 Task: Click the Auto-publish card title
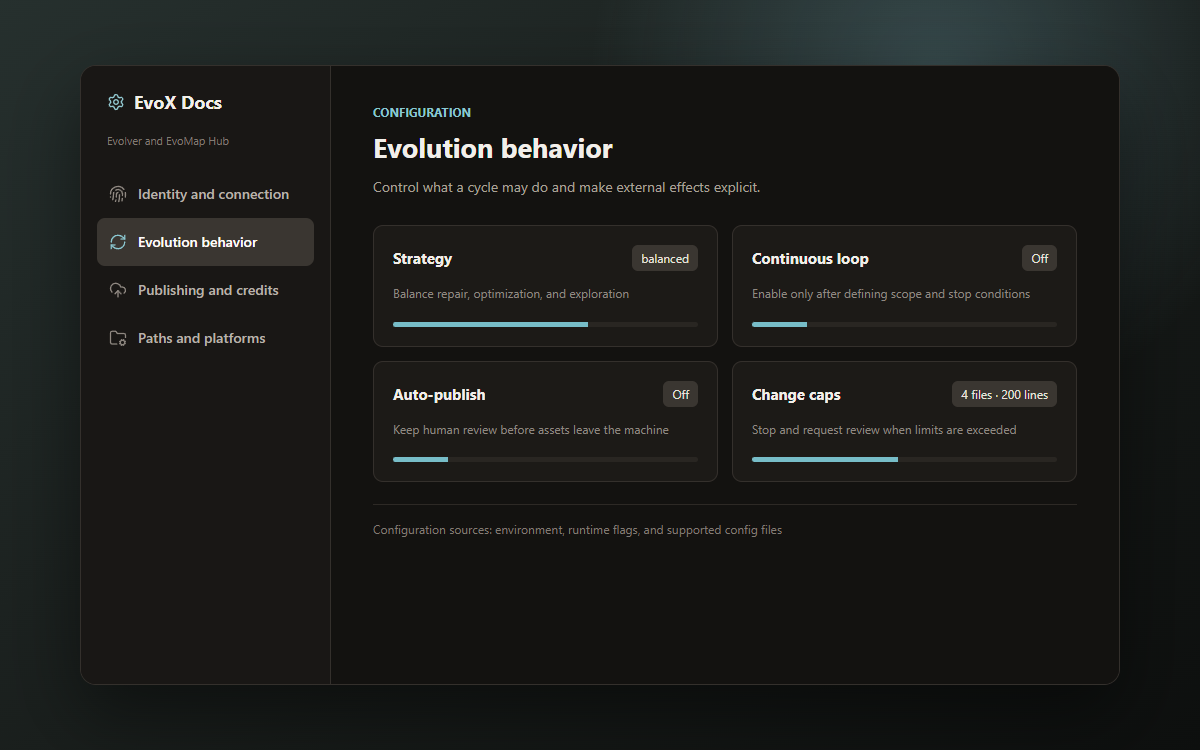[x=439, y=394]
